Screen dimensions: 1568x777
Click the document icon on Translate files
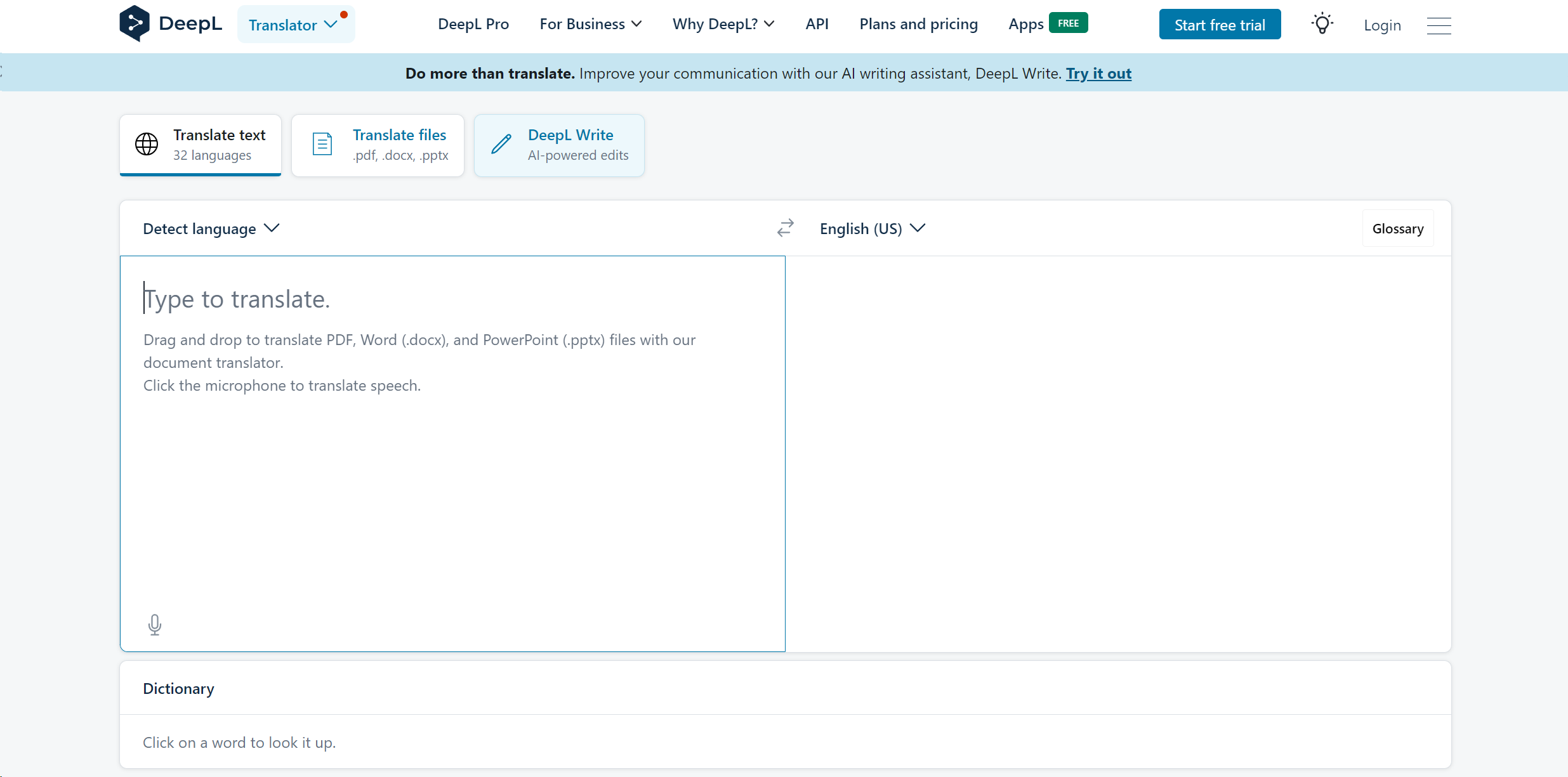point(322,144)
